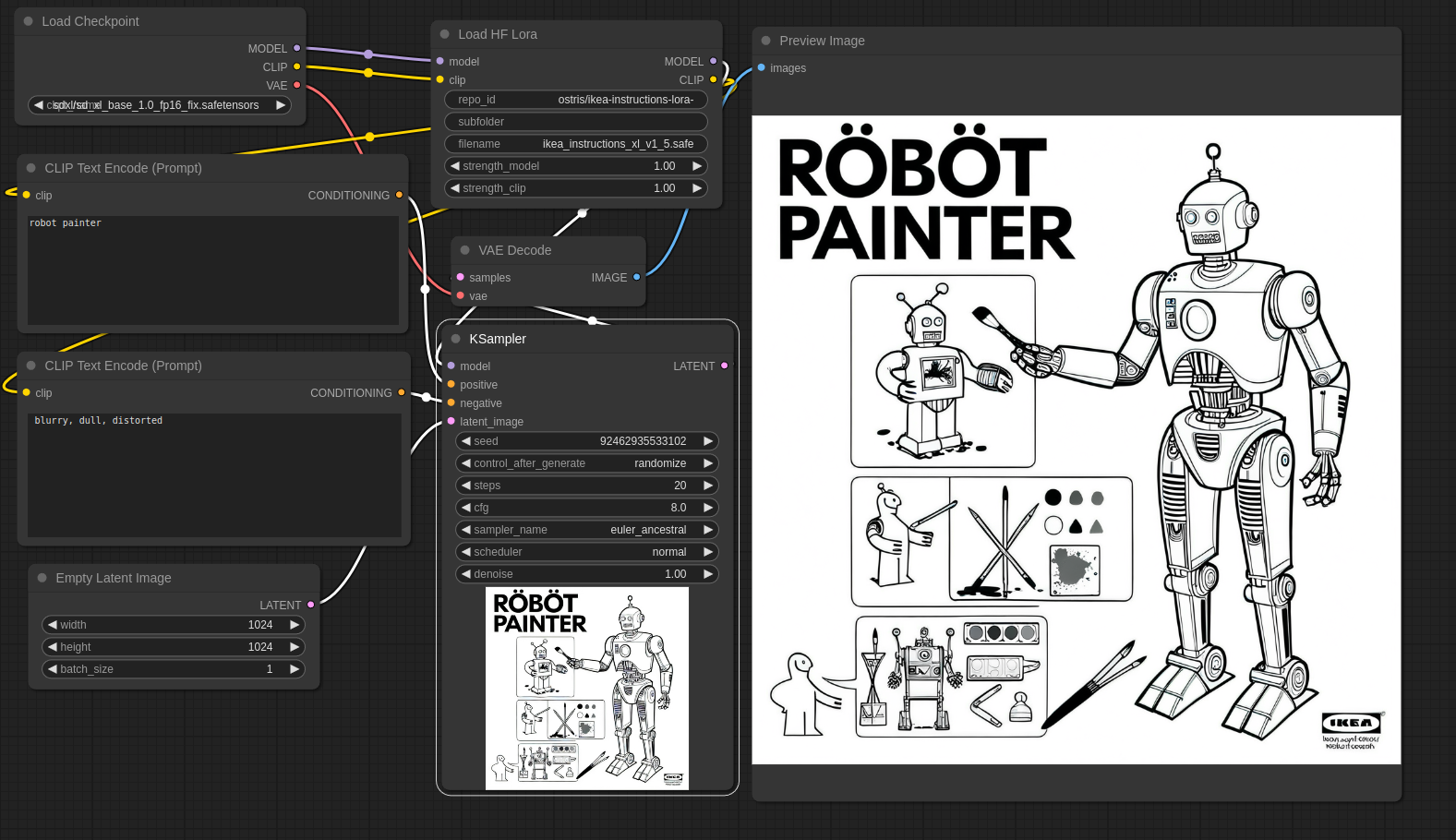Open the scheduler normal selector

click(587, 552)
